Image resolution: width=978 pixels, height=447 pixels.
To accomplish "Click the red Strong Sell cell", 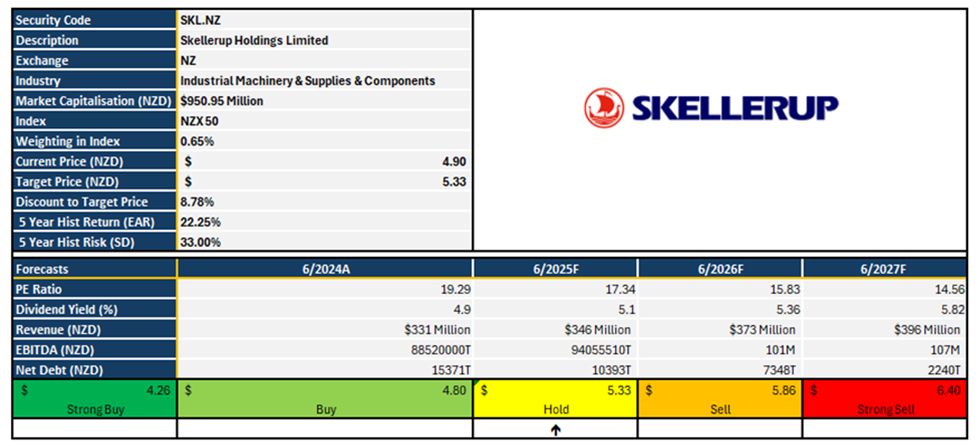I will point(884,399).
